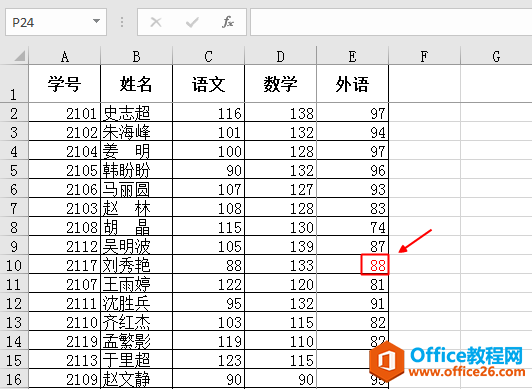Viewport: 532px width, 389px height.
Task: Click the student ID 2109 cell
Action: (64, 378)
